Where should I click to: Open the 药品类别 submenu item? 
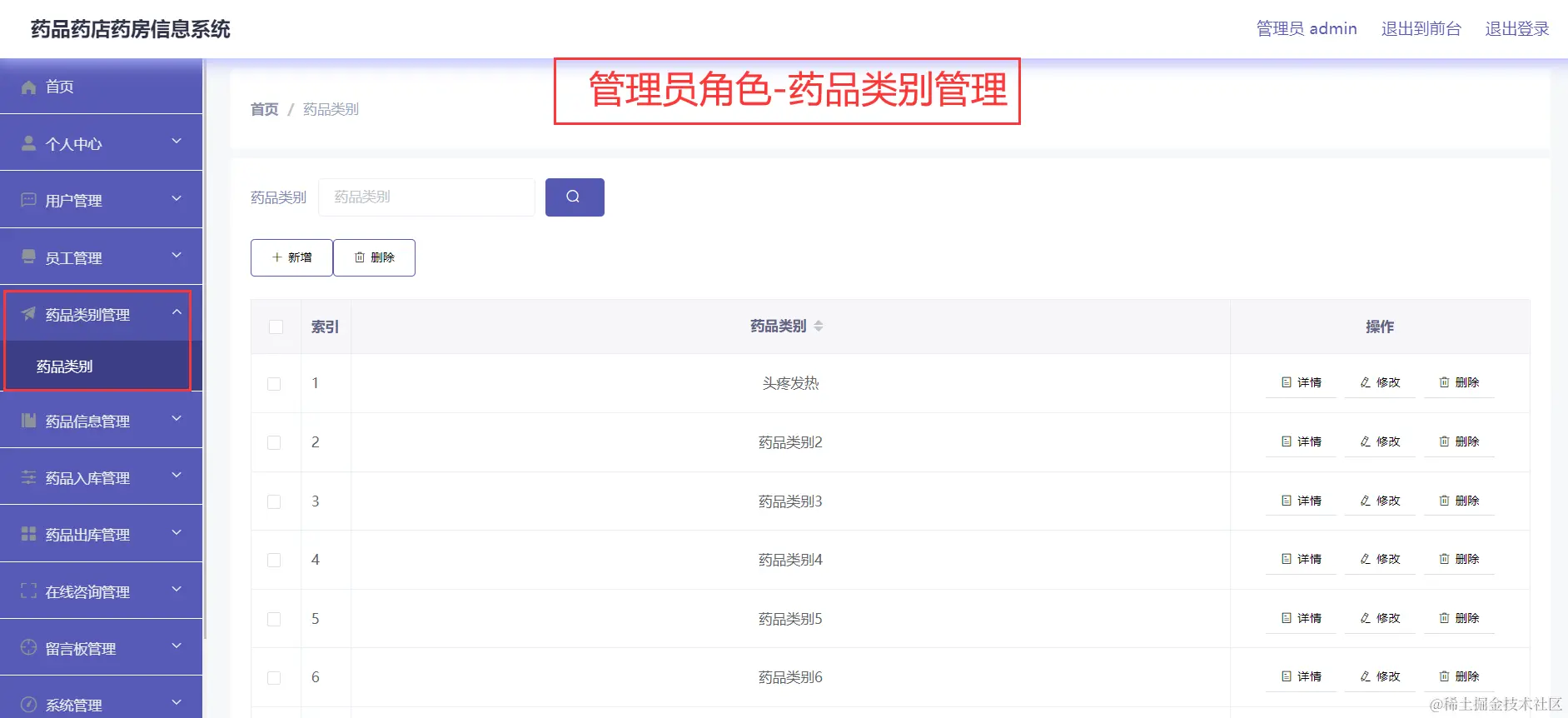[101, 366]
